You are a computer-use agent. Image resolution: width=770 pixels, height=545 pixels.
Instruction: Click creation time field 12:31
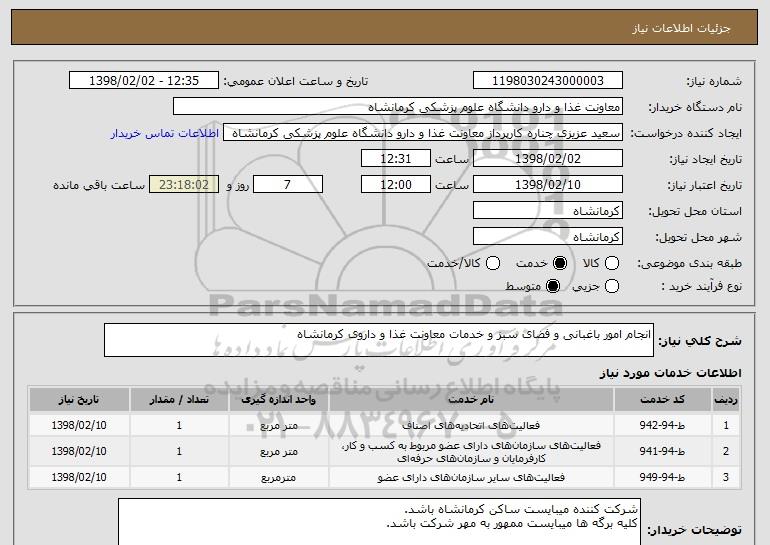pos(396,159)
